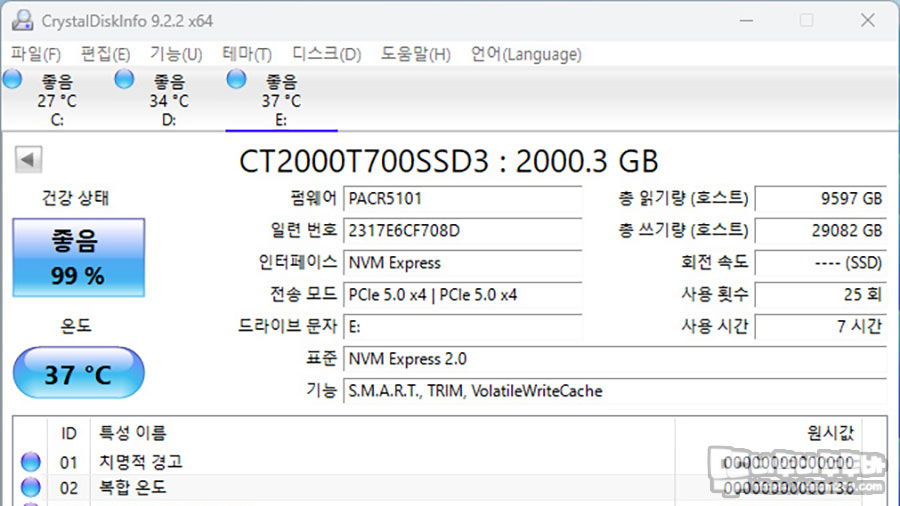Screen dimensions: 900x506
Task: Click the ID column header
Action: (x=69, y=433)
